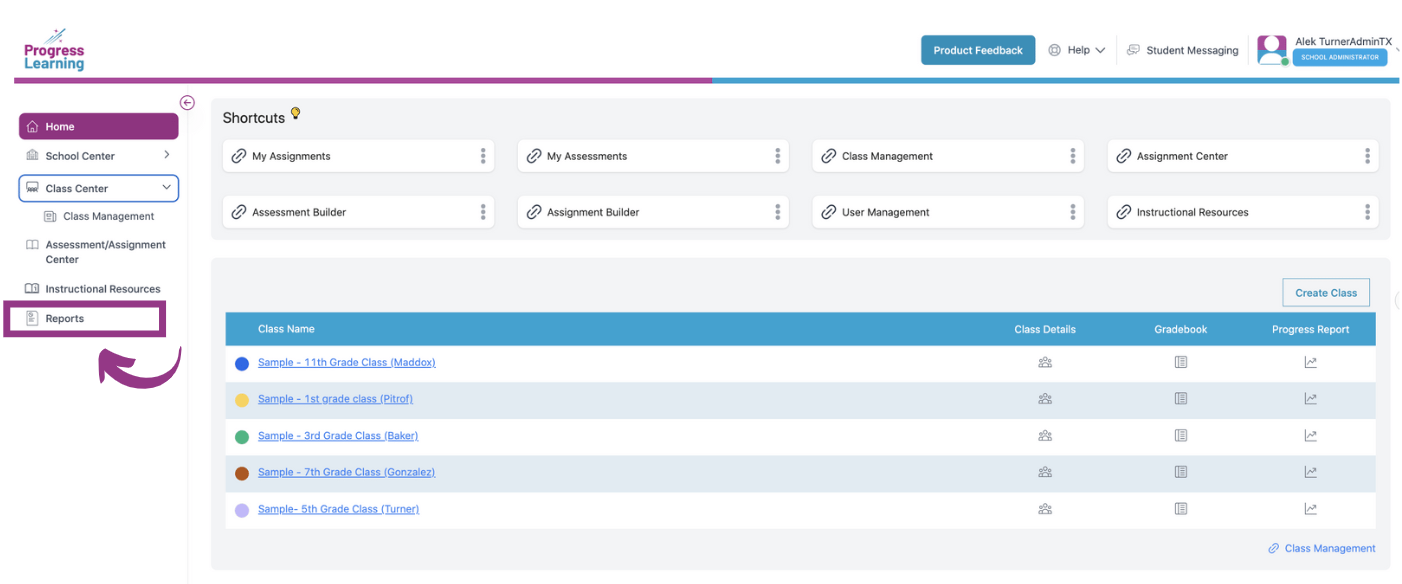This screenshot has height=584, width=1402.
Task: Click the Create Class button
Action: pyautogui.click(x=1326, y=293)
